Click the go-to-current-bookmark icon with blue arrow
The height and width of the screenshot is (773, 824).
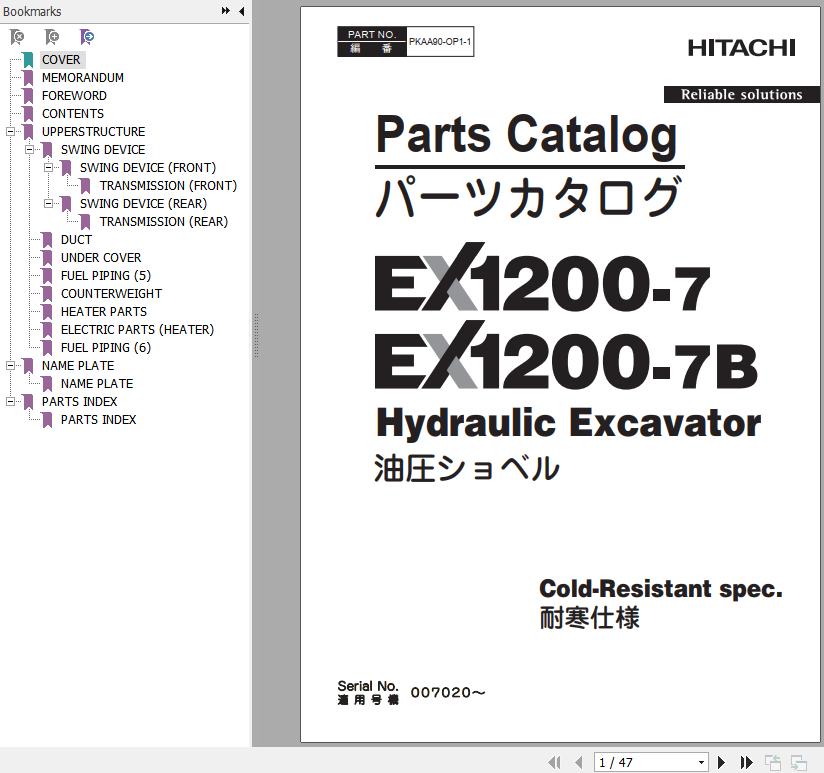point(87,37)
